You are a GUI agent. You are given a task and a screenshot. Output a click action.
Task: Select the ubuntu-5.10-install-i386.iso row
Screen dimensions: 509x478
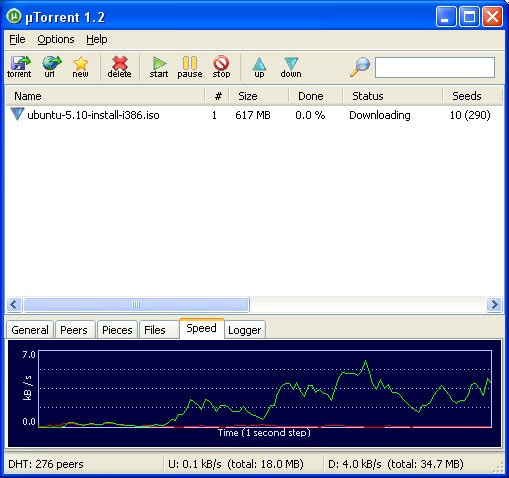[254, 115]
